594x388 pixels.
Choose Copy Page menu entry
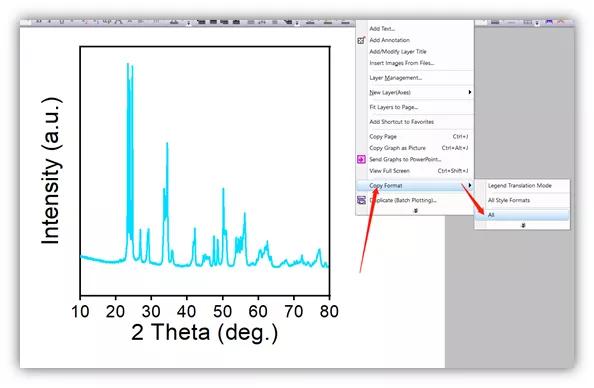(x=383, y=136)
